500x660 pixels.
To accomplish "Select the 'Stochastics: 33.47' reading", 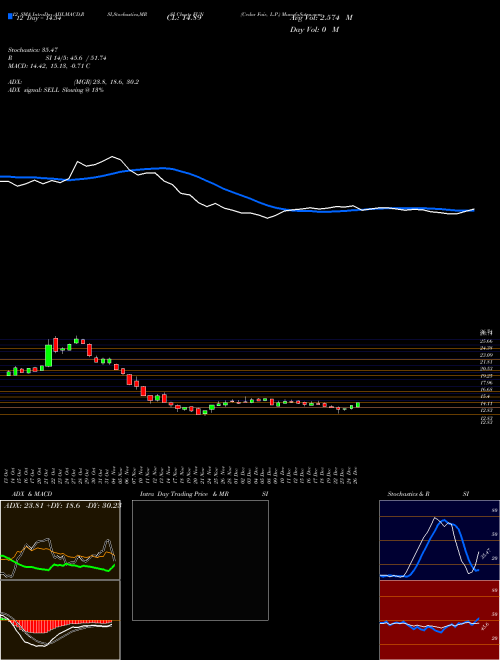I will click(31, 50).
